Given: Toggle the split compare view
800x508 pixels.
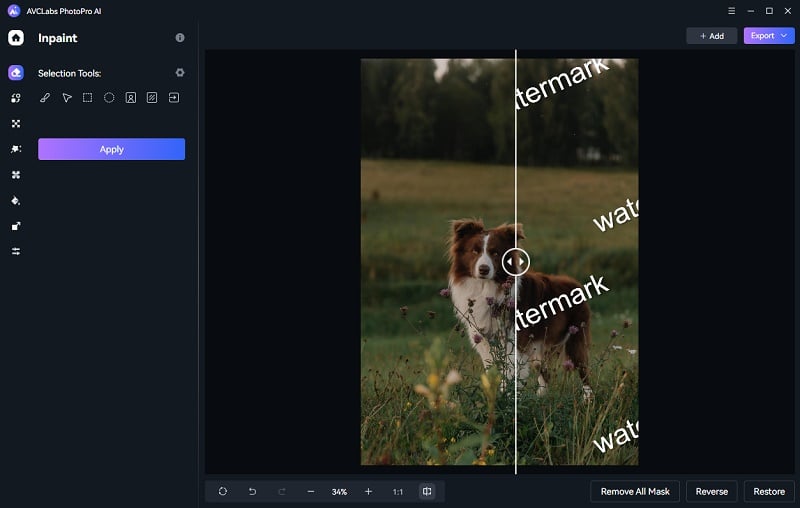Looking at the screenshot, I should [427, 491].
